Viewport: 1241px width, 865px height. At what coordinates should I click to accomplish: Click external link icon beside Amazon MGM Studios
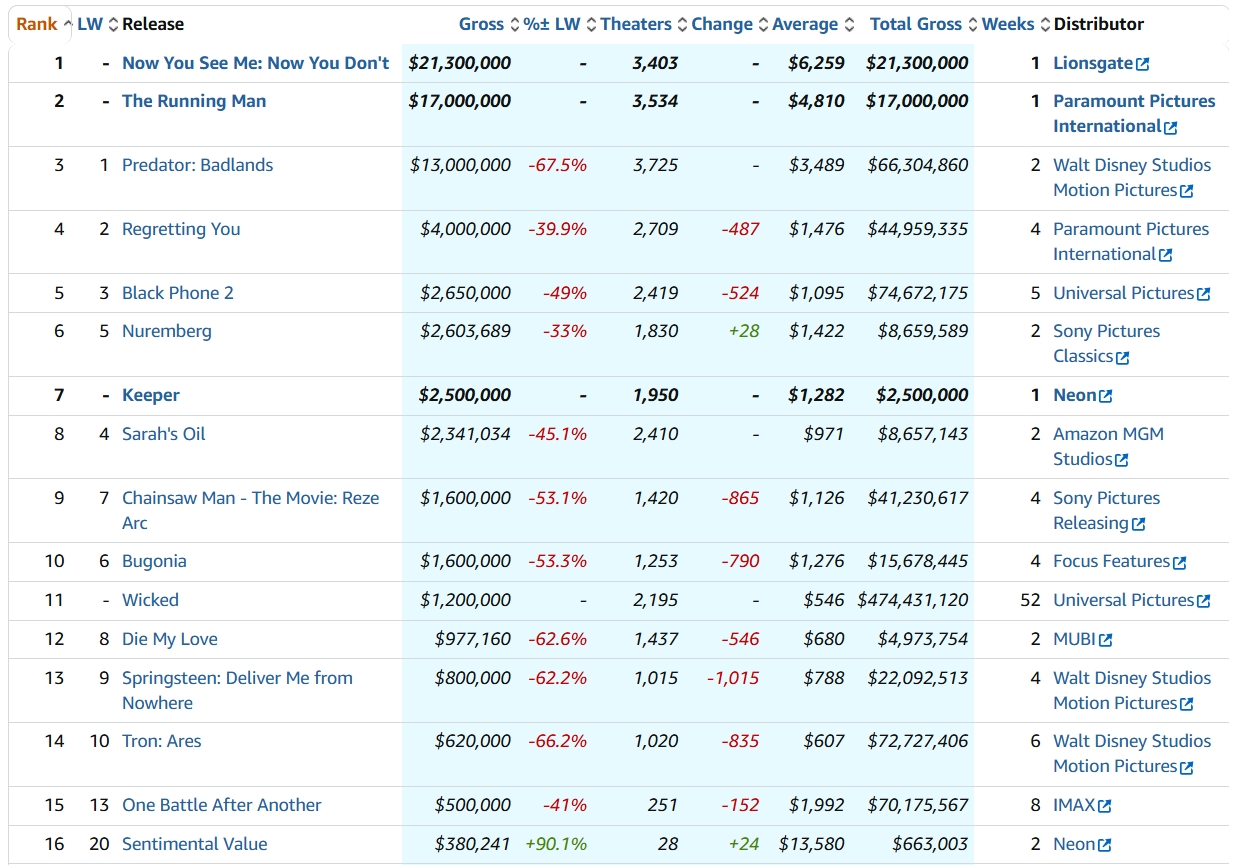click(x=1122, y=460)
